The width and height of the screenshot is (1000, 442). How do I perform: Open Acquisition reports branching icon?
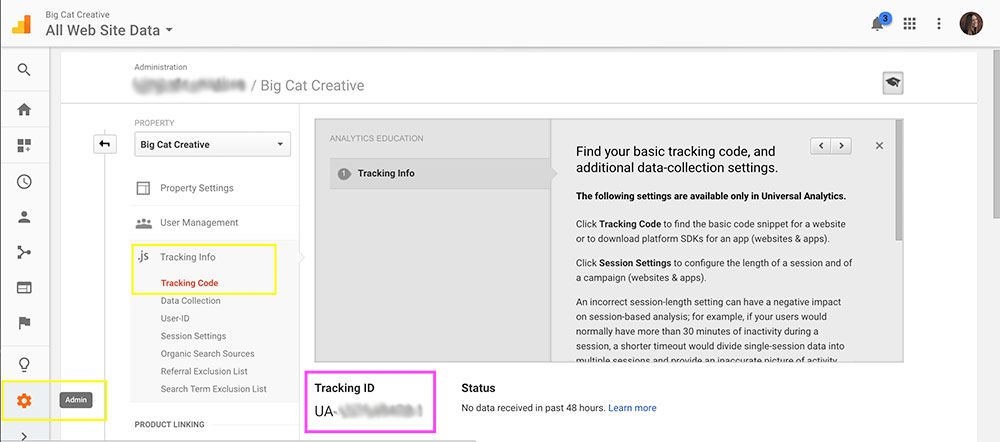tap(24, 253)
